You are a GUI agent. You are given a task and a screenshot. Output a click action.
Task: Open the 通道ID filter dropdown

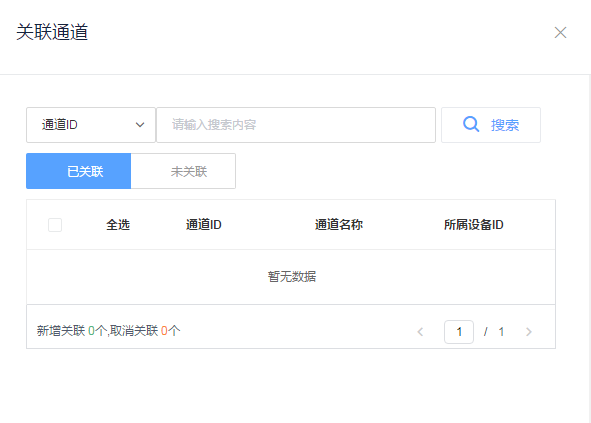[91, 125]
